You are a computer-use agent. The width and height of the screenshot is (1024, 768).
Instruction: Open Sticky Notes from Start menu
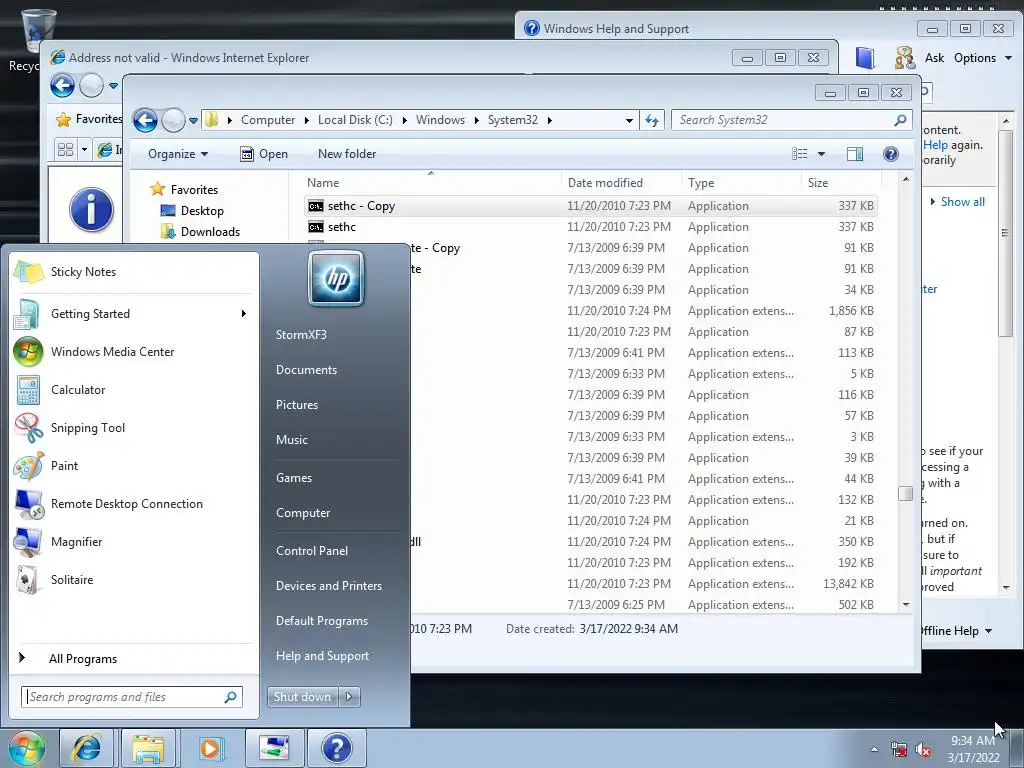click(83, 272)
